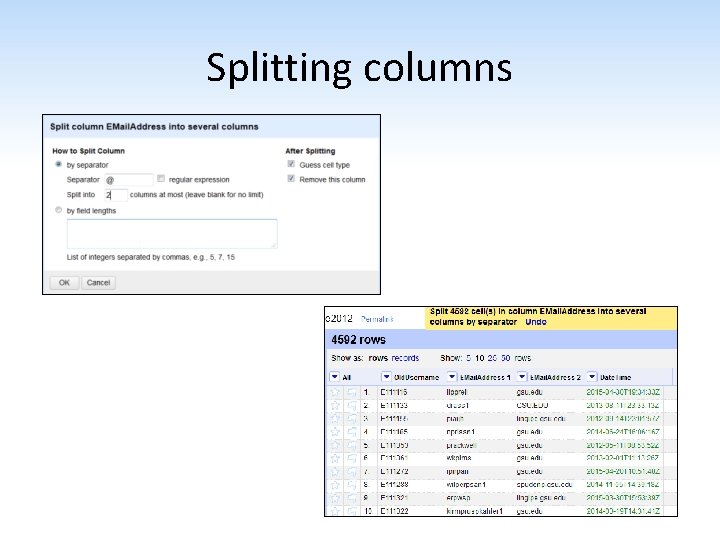Show 50 rows per page

[506, 358]
